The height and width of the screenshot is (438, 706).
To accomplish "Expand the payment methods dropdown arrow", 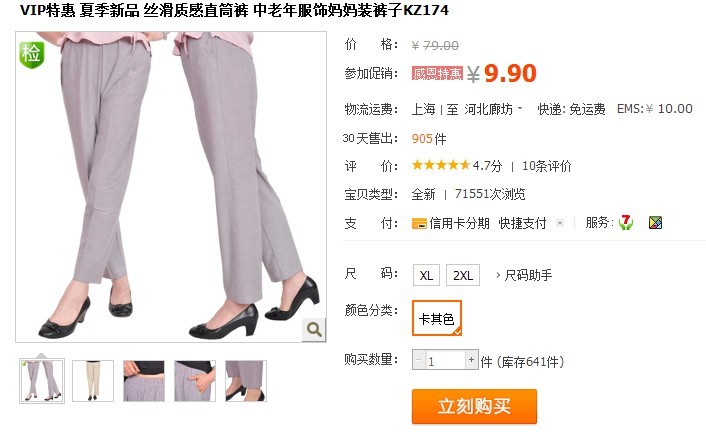I will click(x=560, y=223).
